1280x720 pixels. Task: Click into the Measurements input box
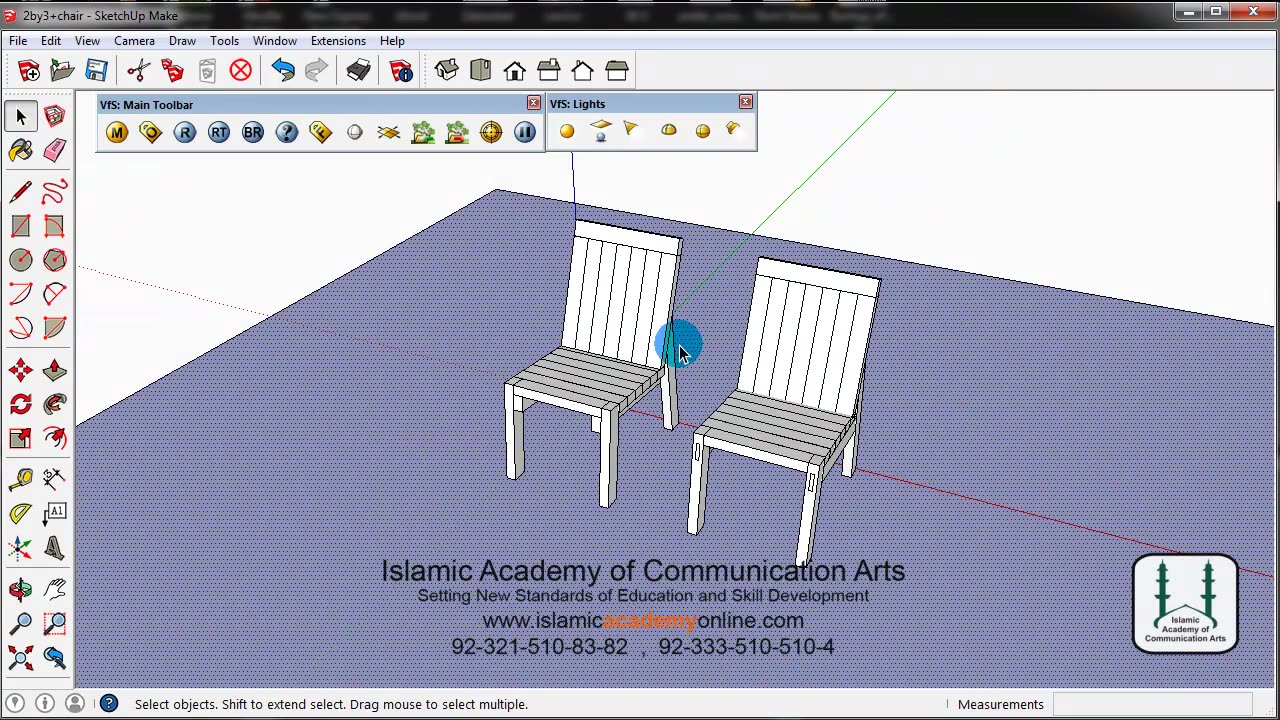click(1152, 704)
